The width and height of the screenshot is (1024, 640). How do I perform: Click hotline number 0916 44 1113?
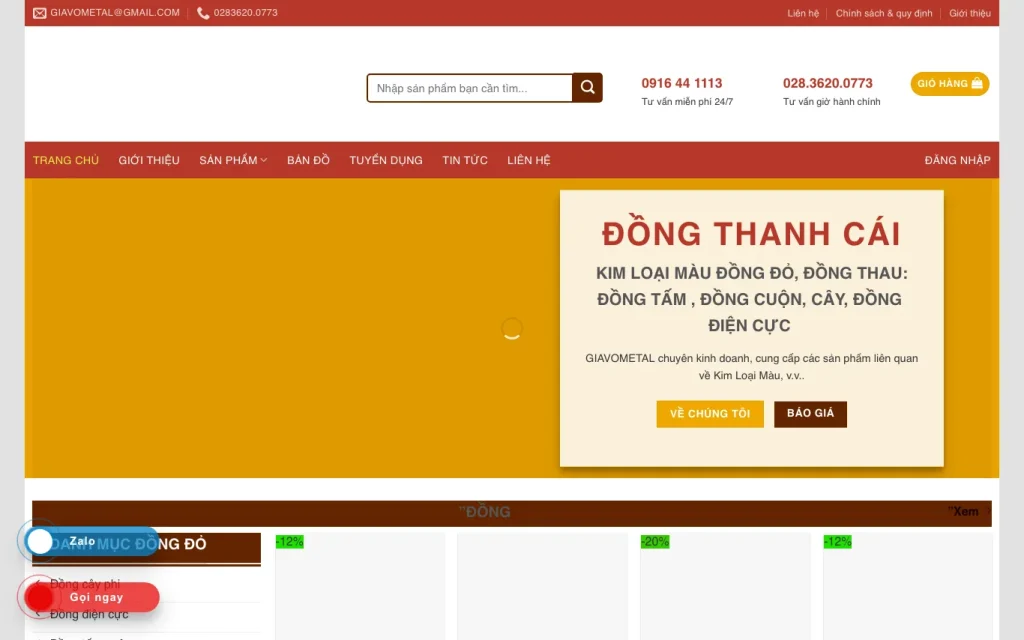tap(682, 83)
